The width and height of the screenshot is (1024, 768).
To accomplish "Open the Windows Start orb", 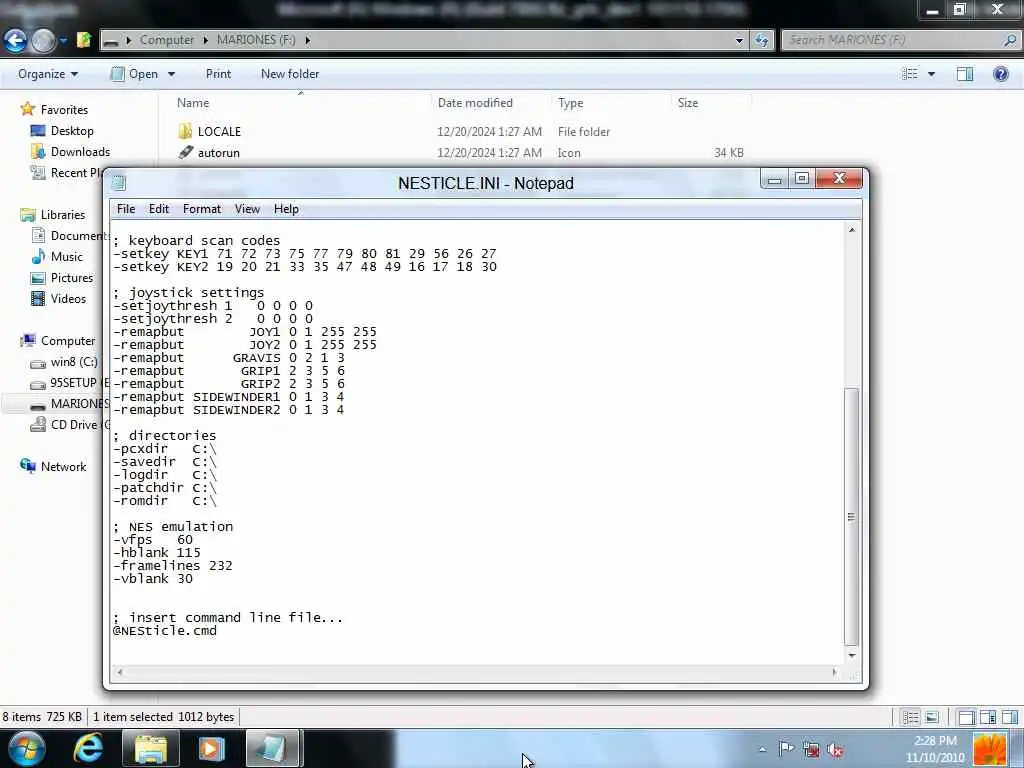I will pyautogui.click(x=26, y=748).
